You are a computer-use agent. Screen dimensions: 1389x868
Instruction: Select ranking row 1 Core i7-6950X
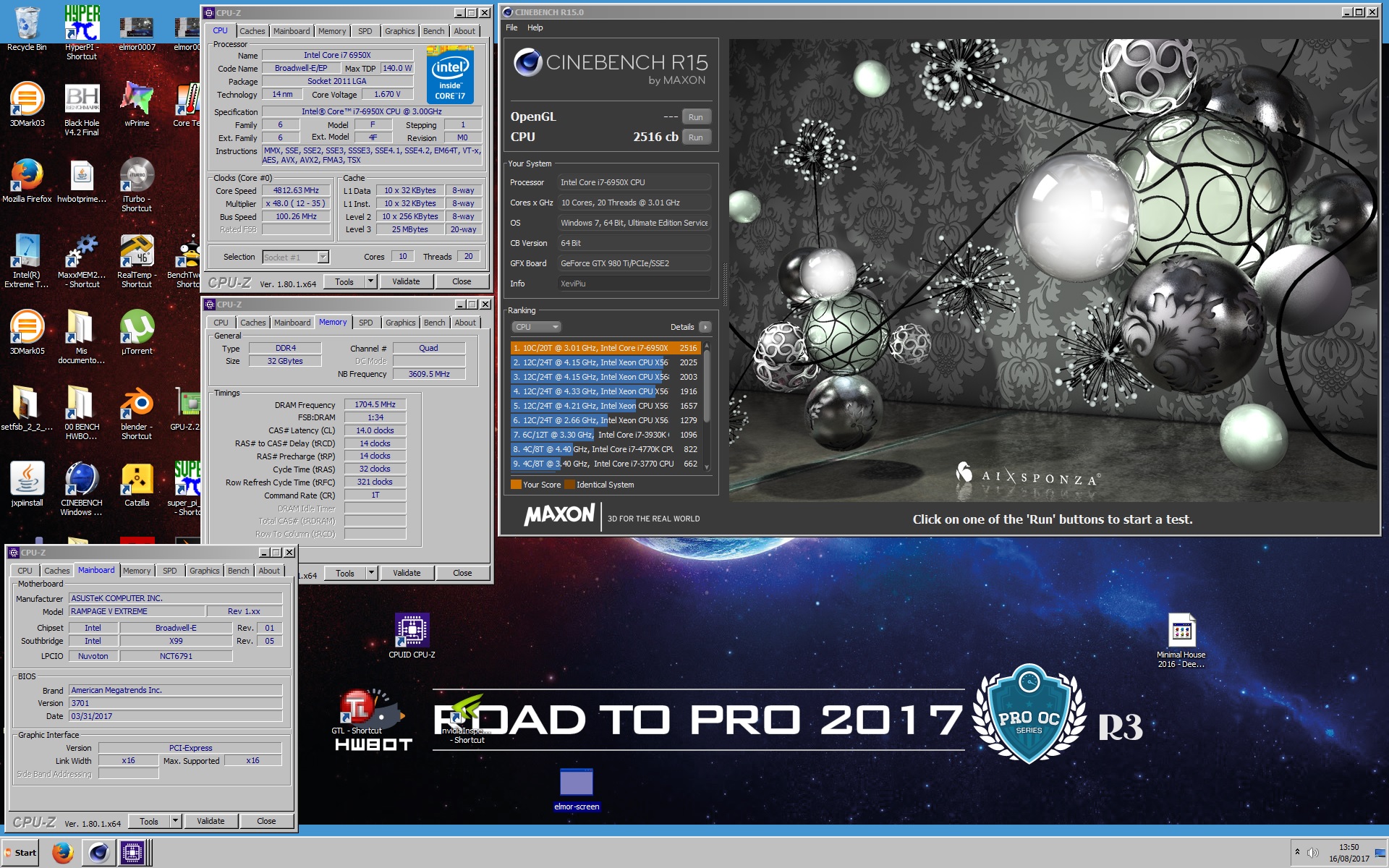pyautogui.click(x=606, y=348)
